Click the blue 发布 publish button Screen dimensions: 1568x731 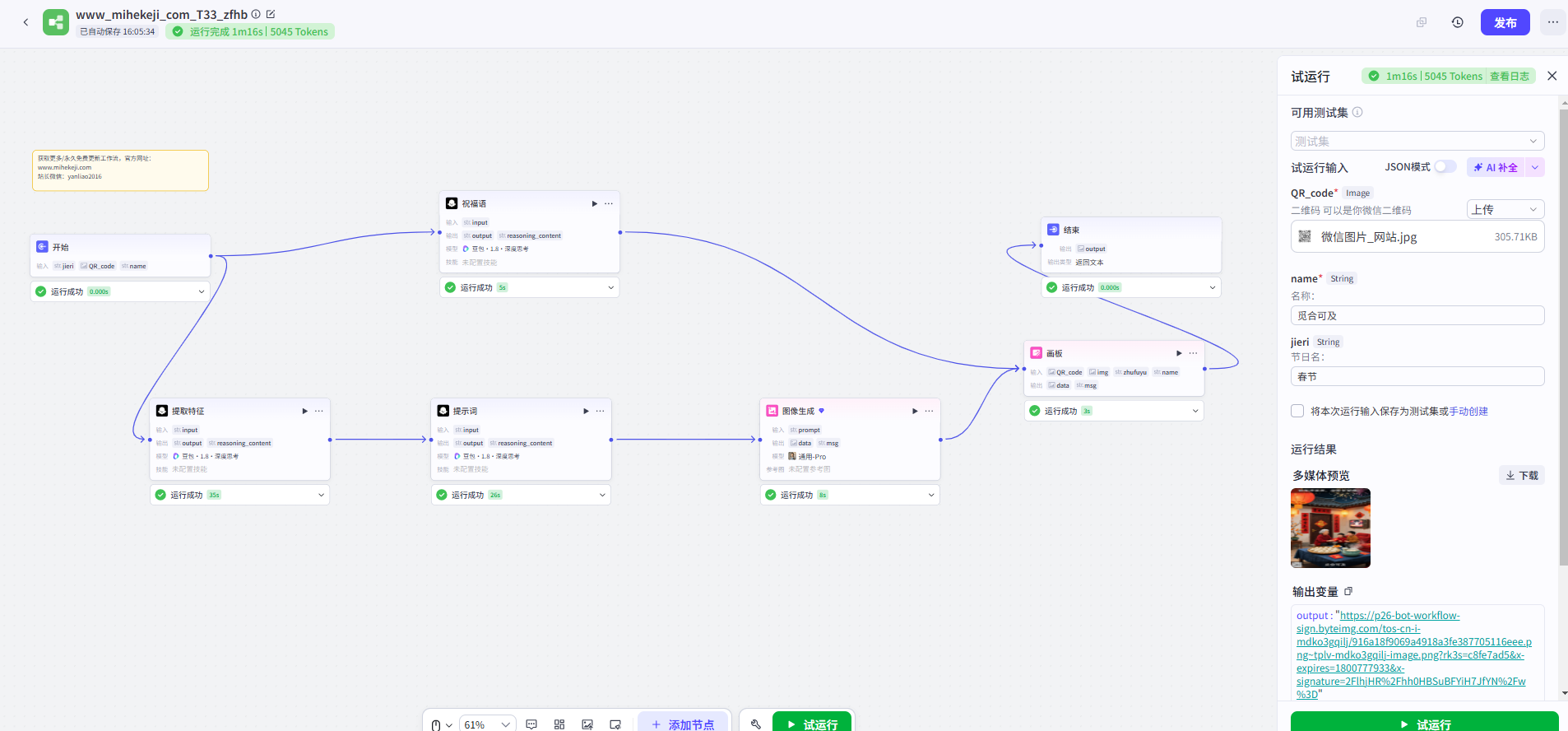tap(1505, 22)
